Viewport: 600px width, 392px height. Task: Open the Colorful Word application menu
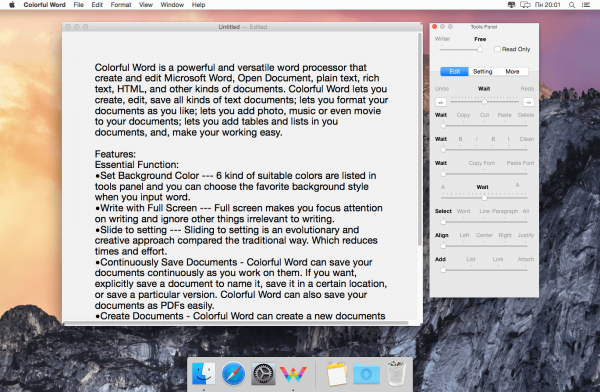pos(44,5)
